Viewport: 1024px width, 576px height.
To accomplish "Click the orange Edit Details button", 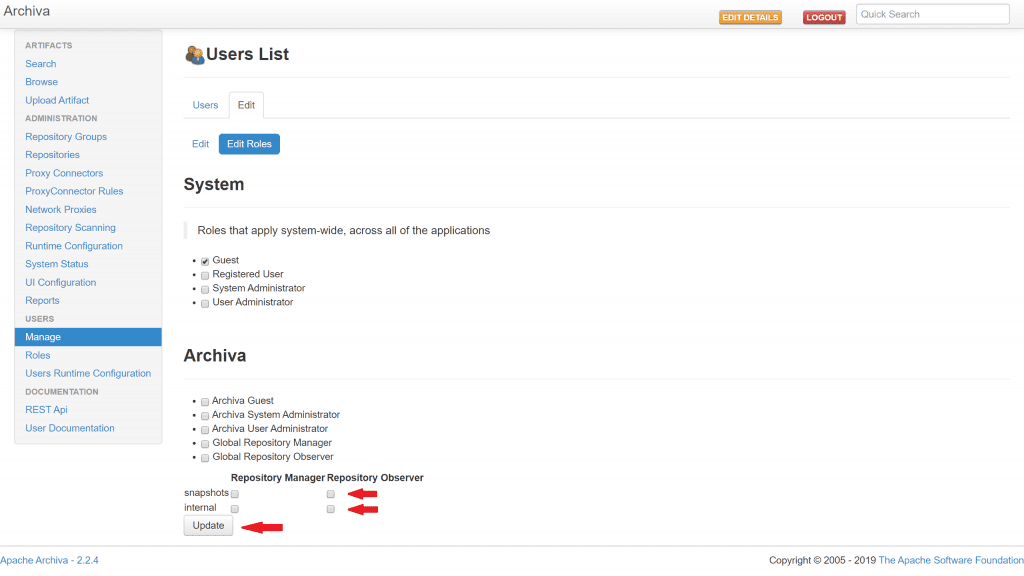I will pyautogui.click(x=750, y=17).
